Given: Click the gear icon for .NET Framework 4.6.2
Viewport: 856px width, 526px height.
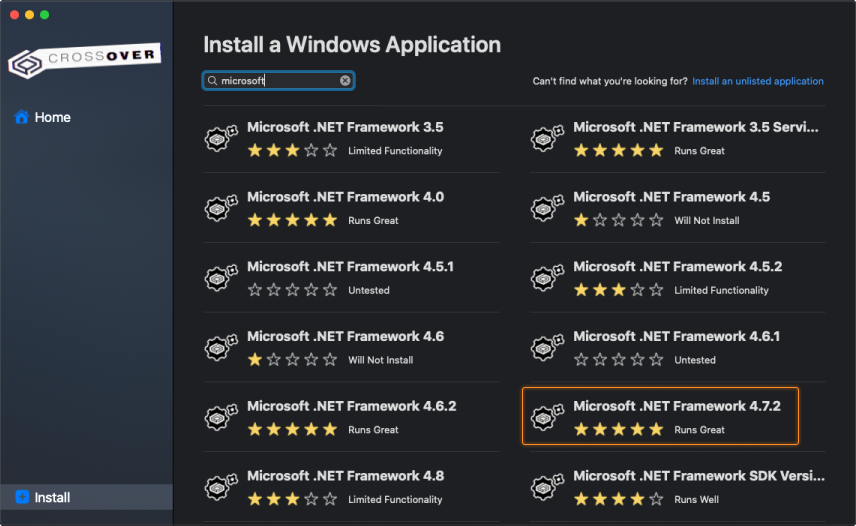Looking at the screenshot, I should tap(221, 417).
